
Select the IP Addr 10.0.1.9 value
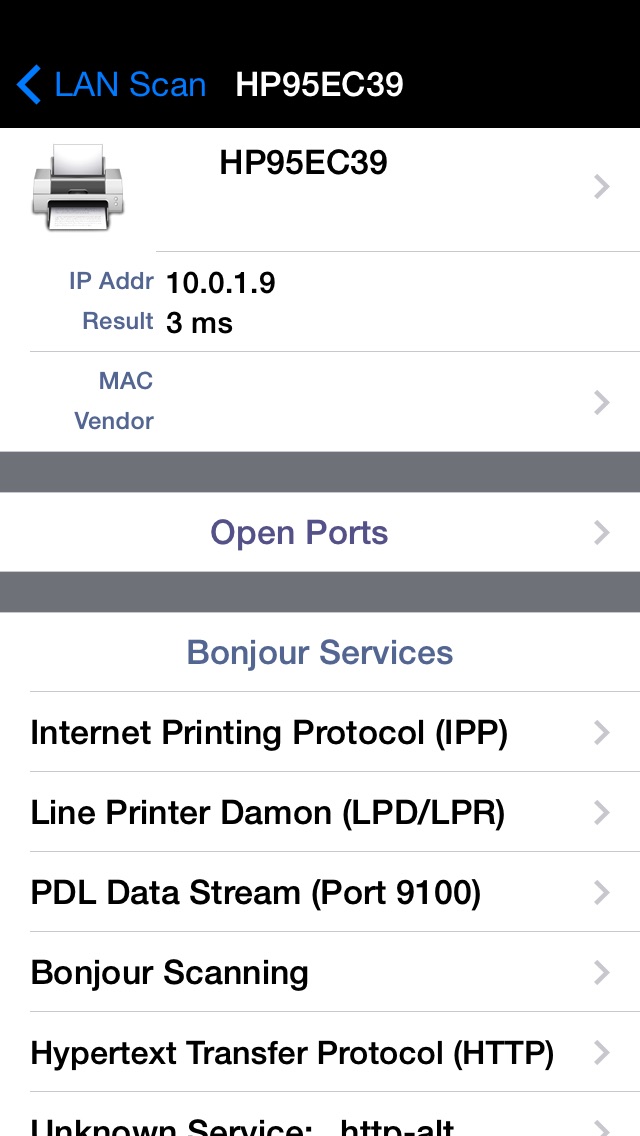click(220, 283)
